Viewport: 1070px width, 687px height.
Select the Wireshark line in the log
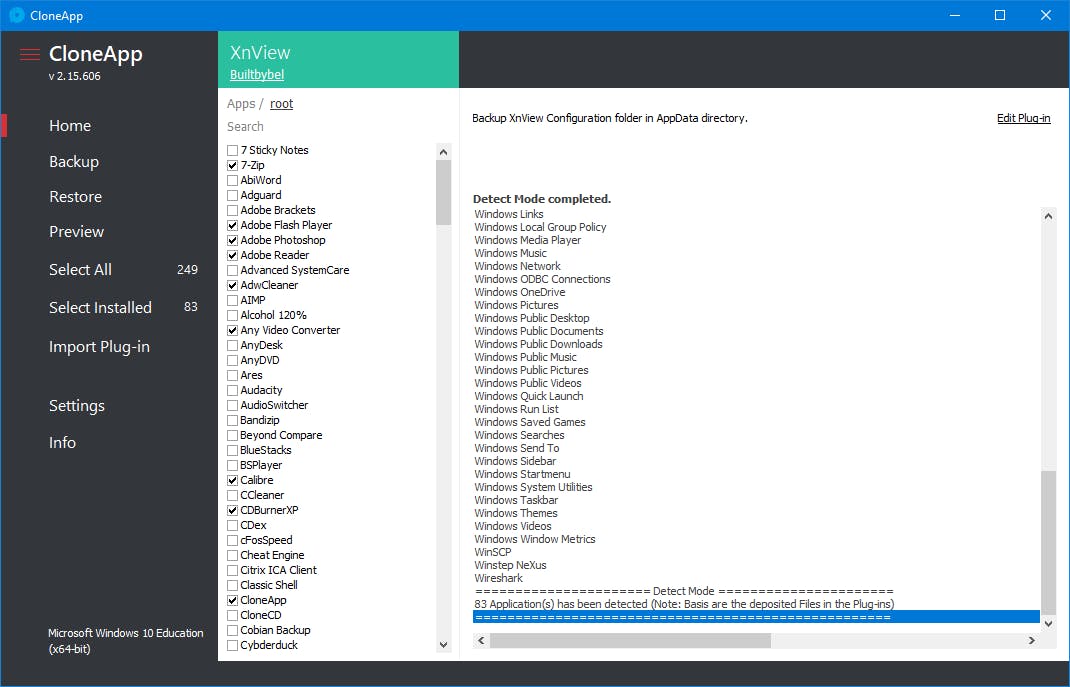click(x=499, y=578)
